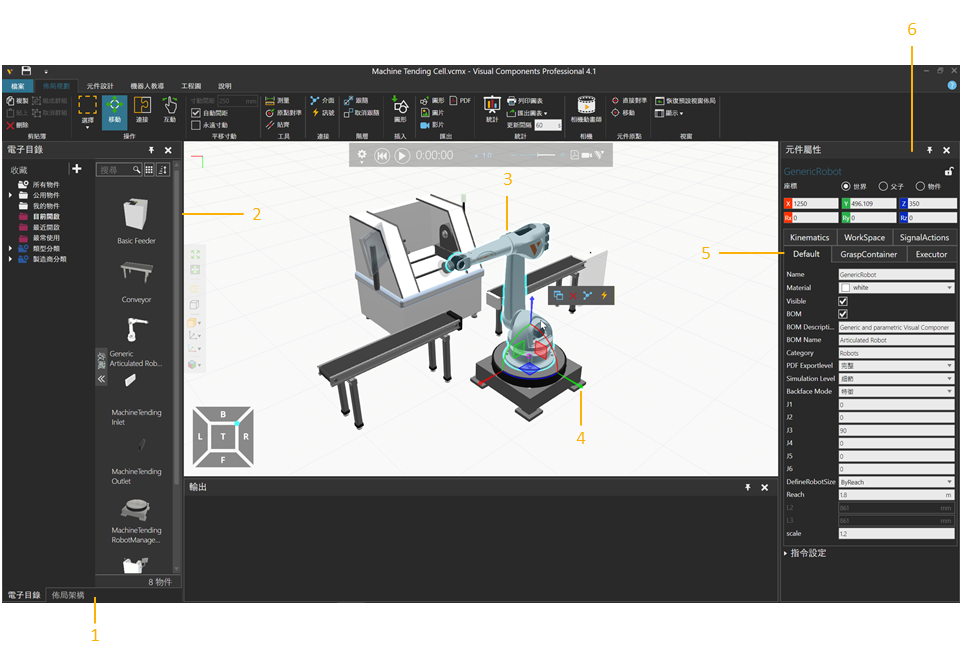Screen dimensions: 960x672
Task: Click the plus icon to add a collection
Action: [x=76, y=169]
